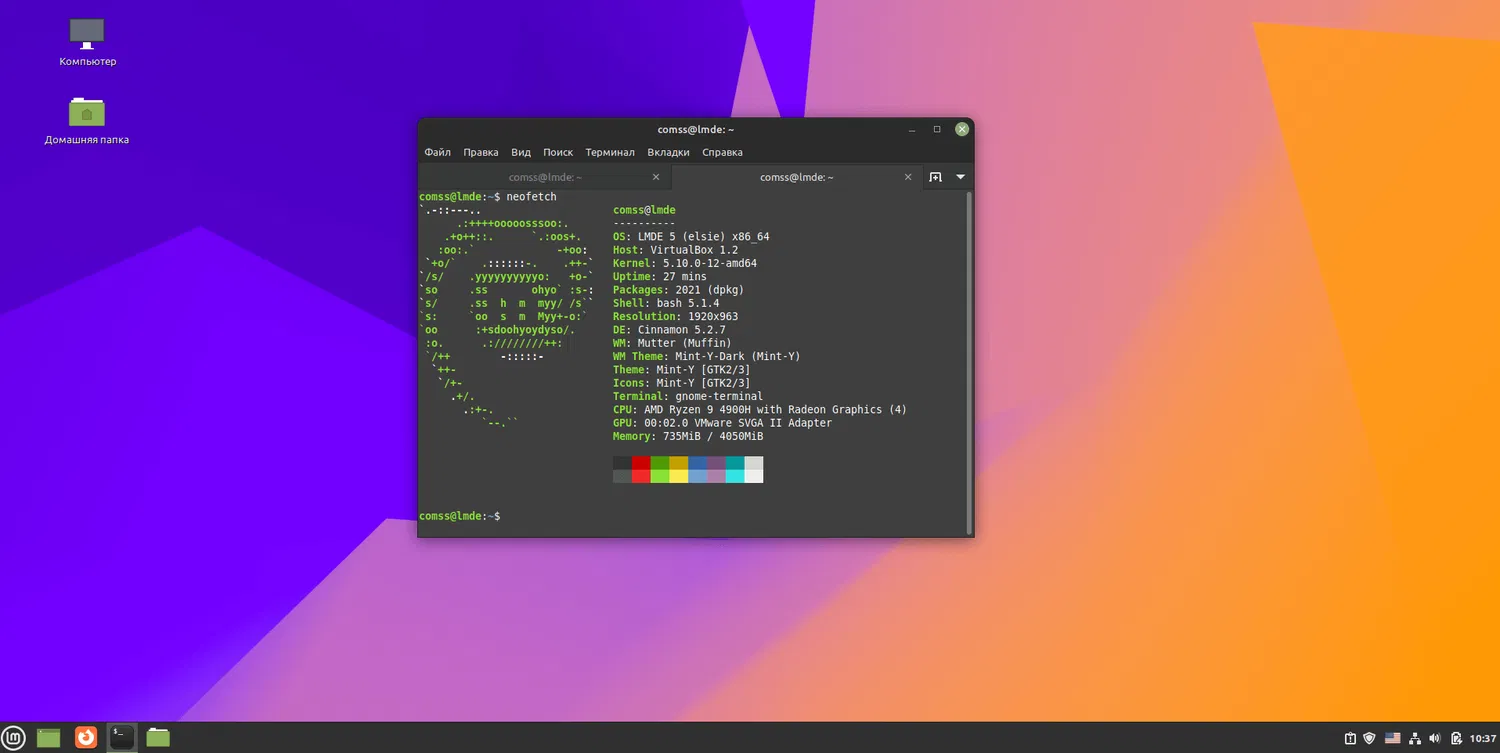Click the "Memory: 735MiB / 4050MiB" line

(x=688, y=437)
